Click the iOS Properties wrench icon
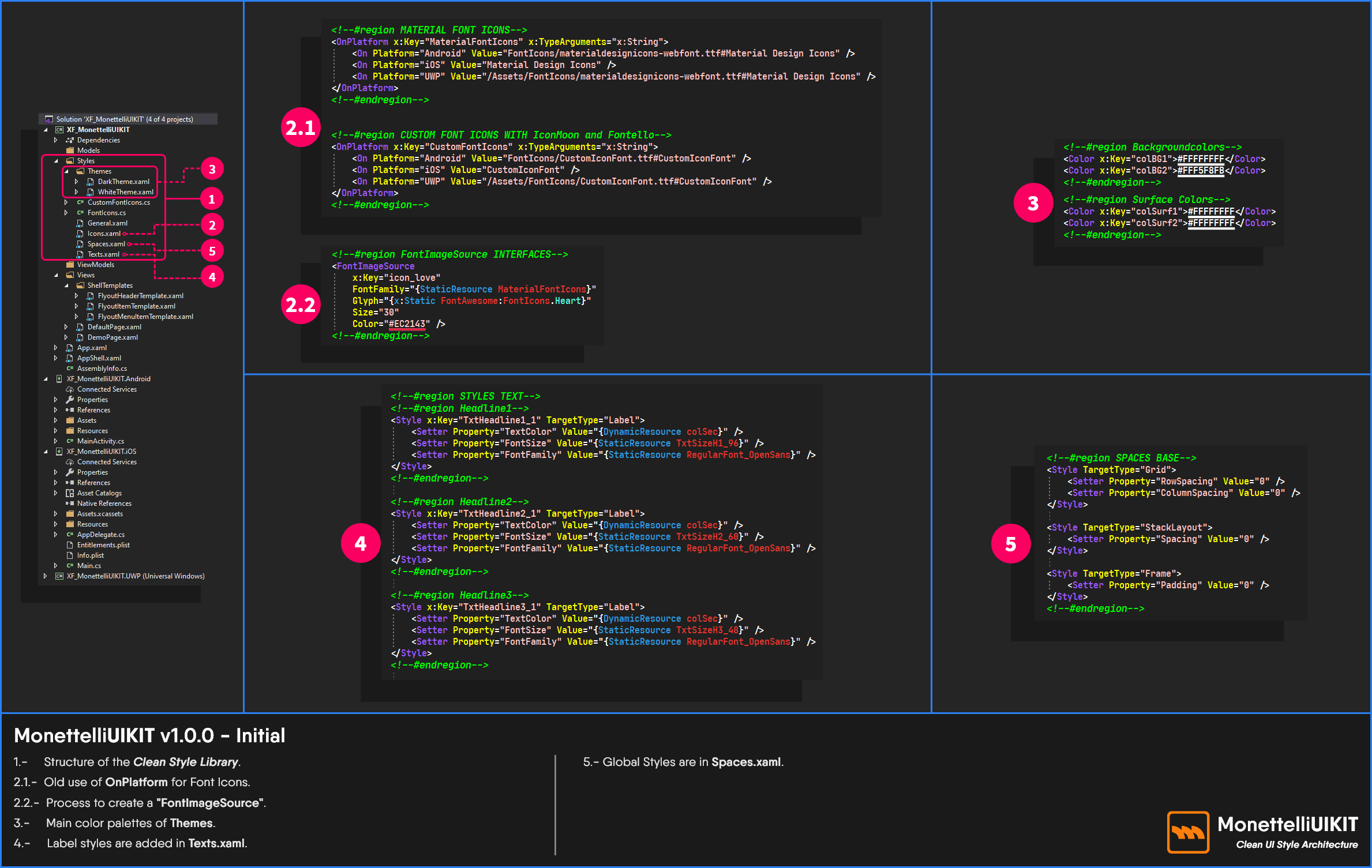This screenshot has height=868, width=1372. 70,472
